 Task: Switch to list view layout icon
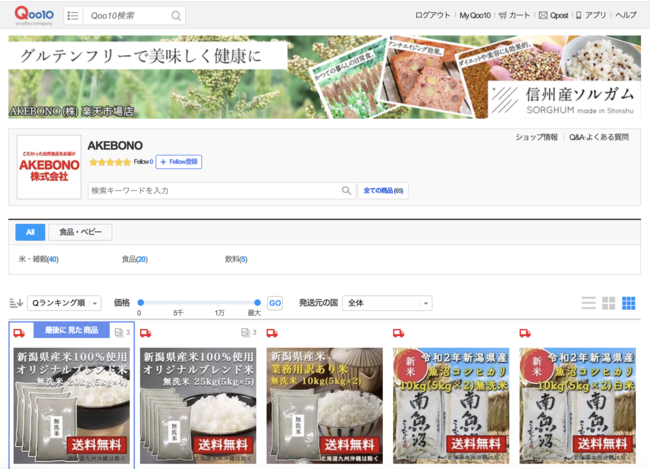coord(588,303)
